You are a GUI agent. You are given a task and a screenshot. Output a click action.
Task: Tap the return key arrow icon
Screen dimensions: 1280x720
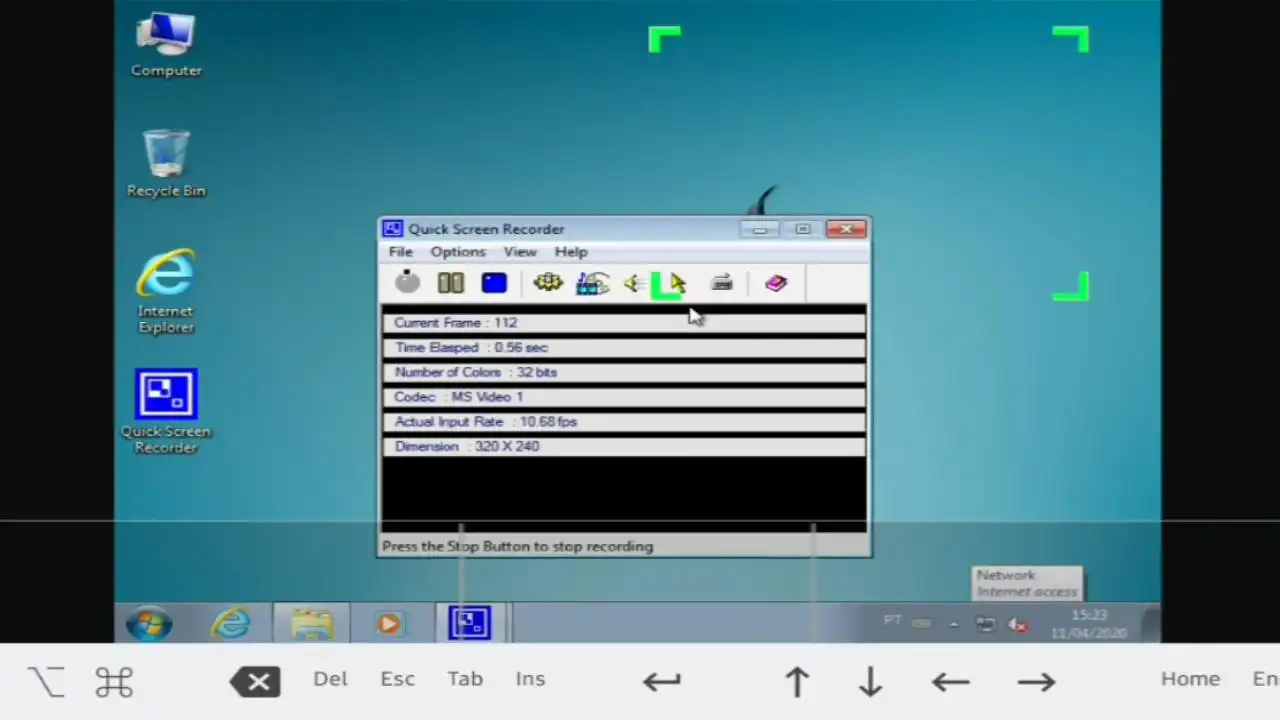[x=662, y=682]
